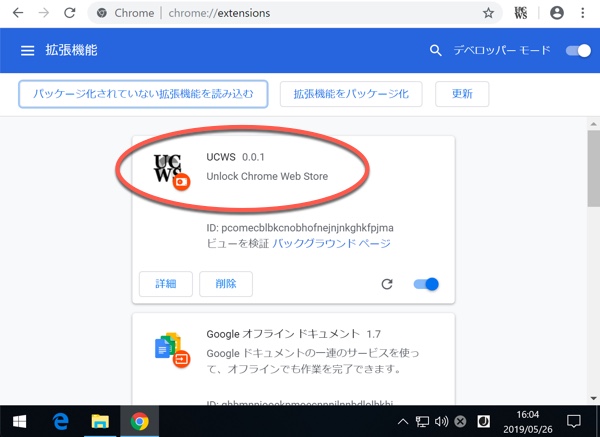Search extensions with the magnifier icon
Screen dimensions: 600x437
(x=435, y=51)
